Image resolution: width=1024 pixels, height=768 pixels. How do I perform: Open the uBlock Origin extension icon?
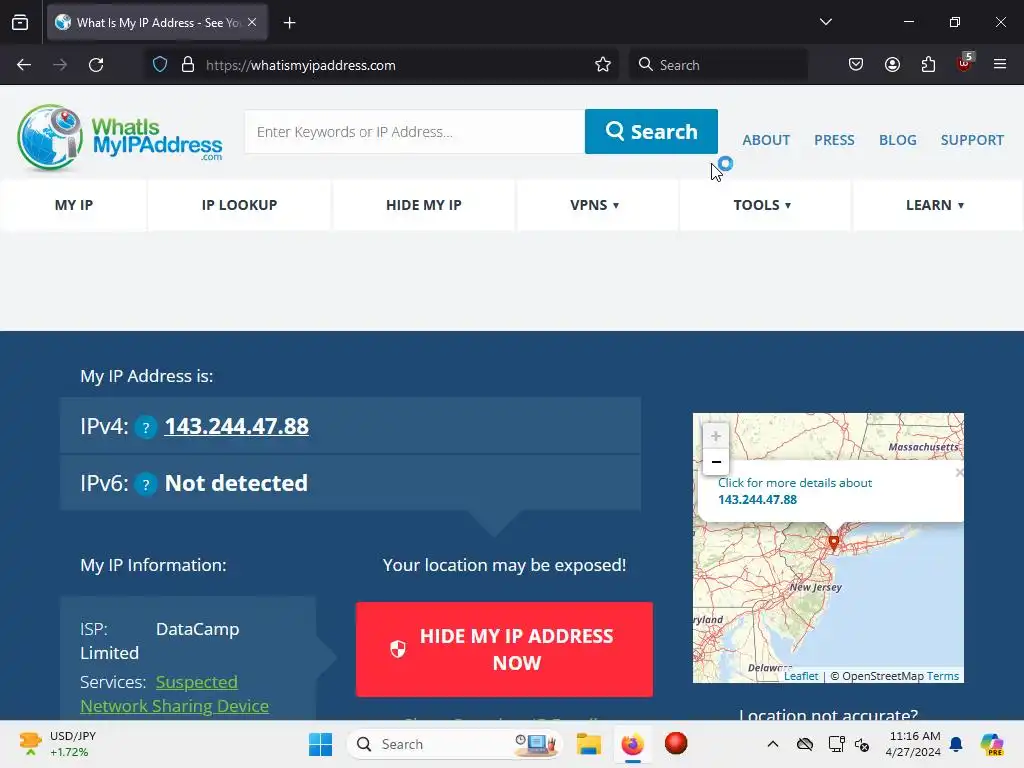(x=965, y=63)
